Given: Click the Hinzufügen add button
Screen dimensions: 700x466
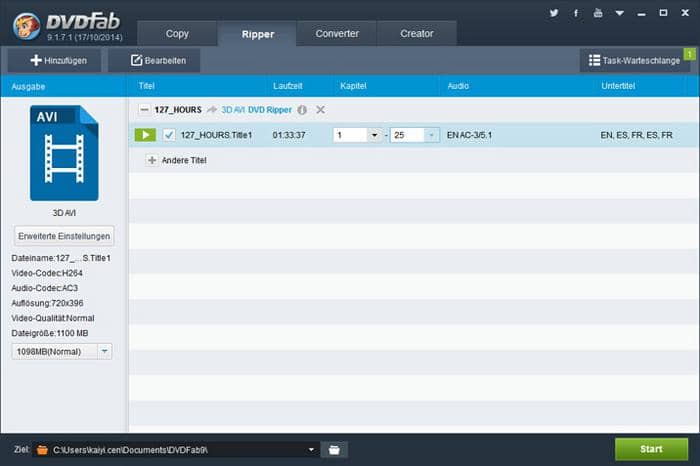Looking at the screenshot, I should click(54, 60).
